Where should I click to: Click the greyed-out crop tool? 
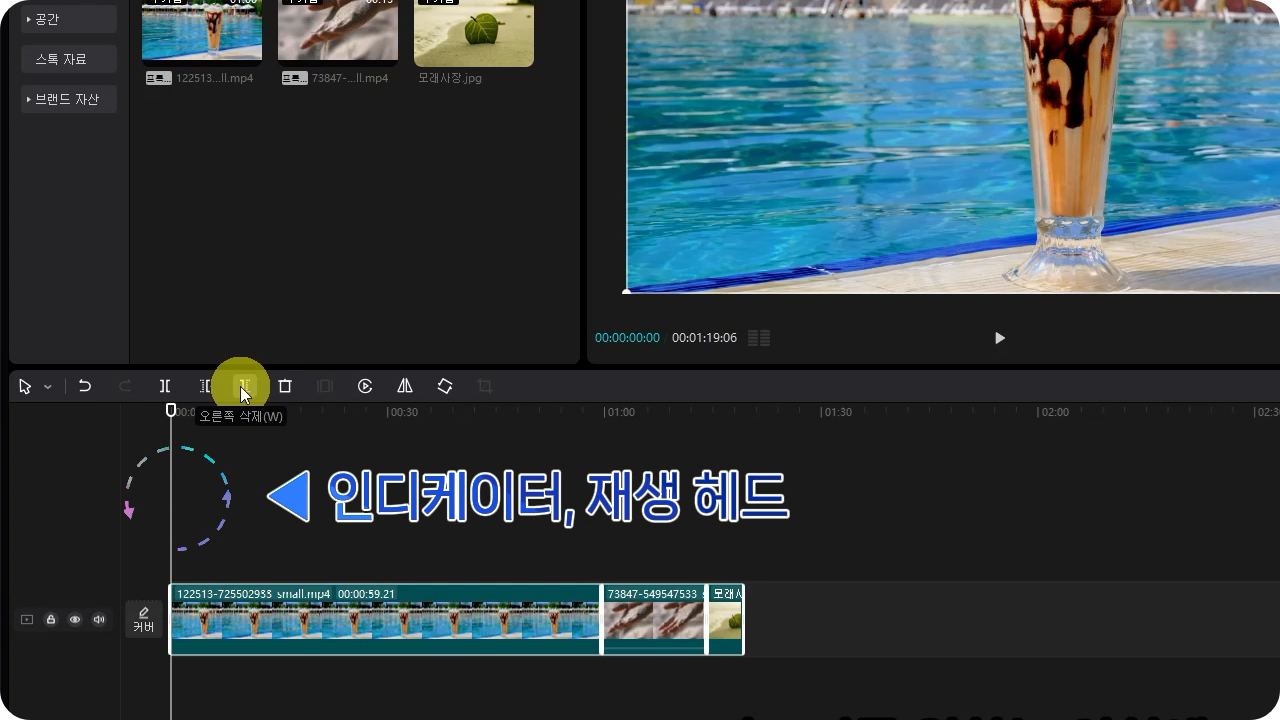click(x=485, y=386)
